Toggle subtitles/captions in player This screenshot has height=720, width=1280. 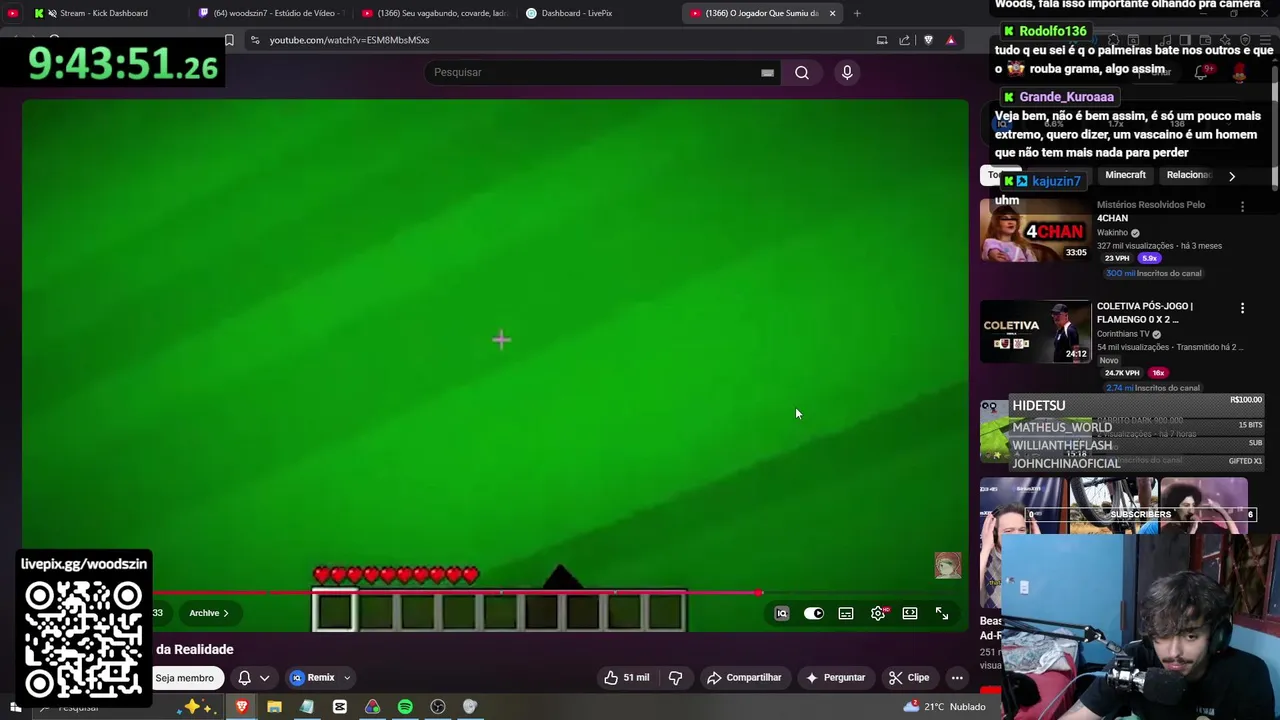tap(846, 613)
